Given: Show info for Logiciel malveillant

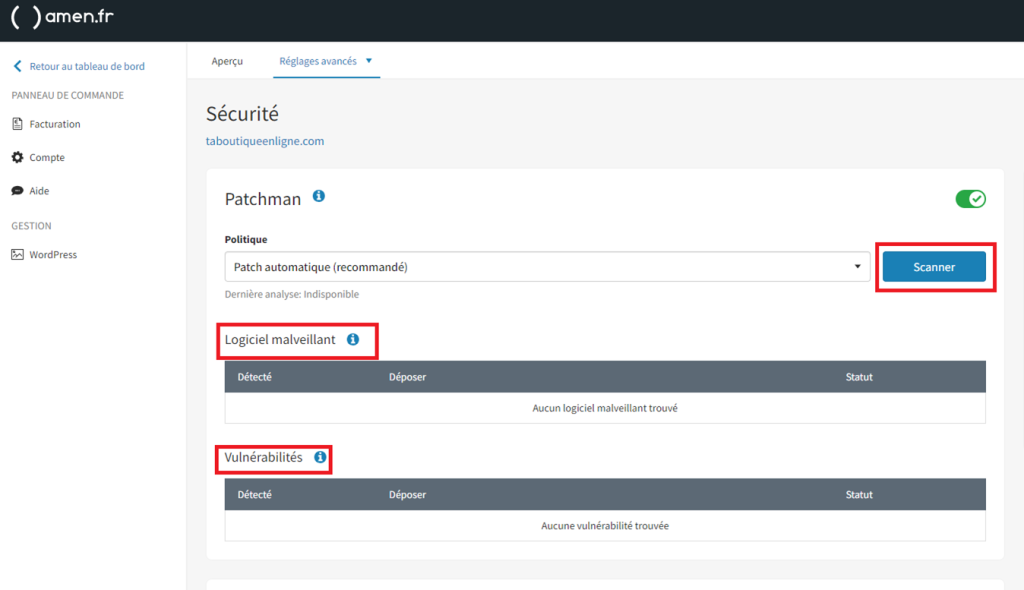Looking at the screenshot, I should 352,340.
